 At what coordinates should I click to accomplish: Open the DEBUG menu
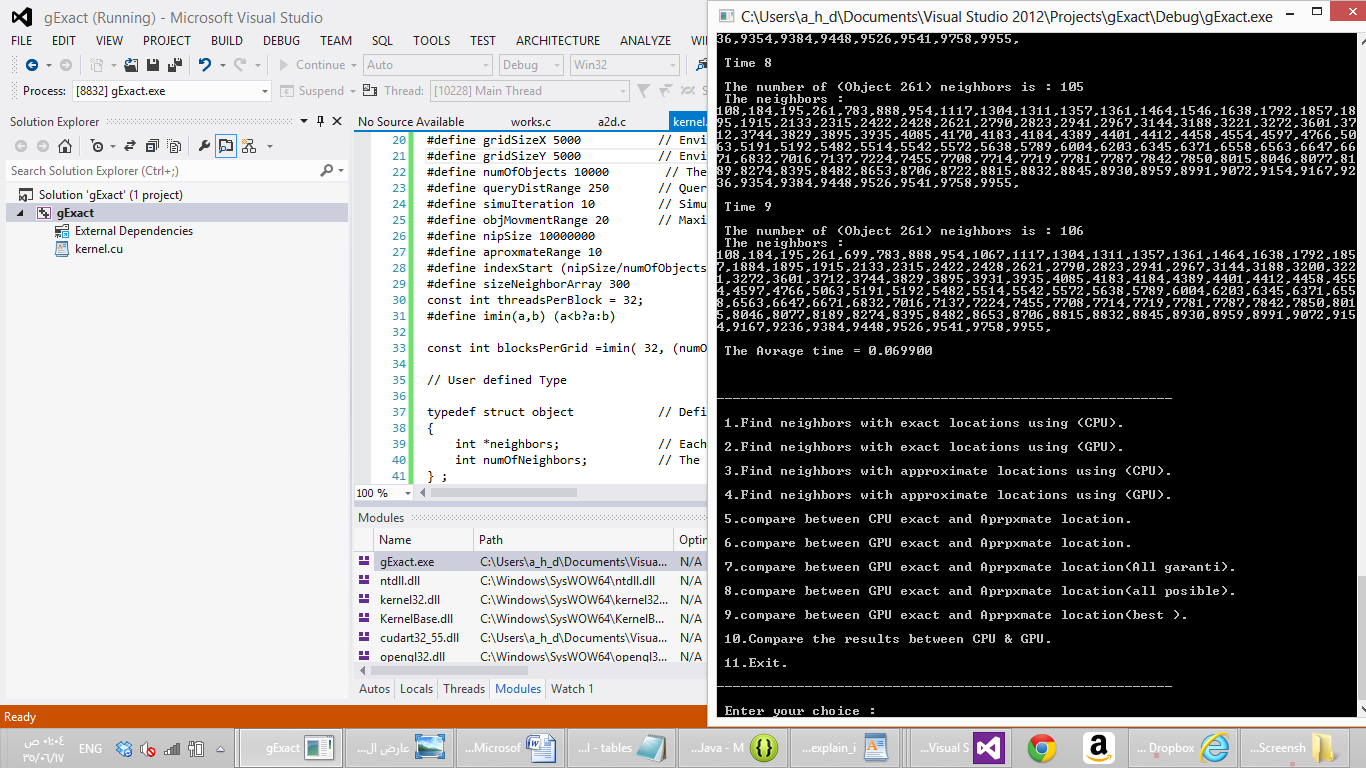pyautogui.click(x=281, y=41)
